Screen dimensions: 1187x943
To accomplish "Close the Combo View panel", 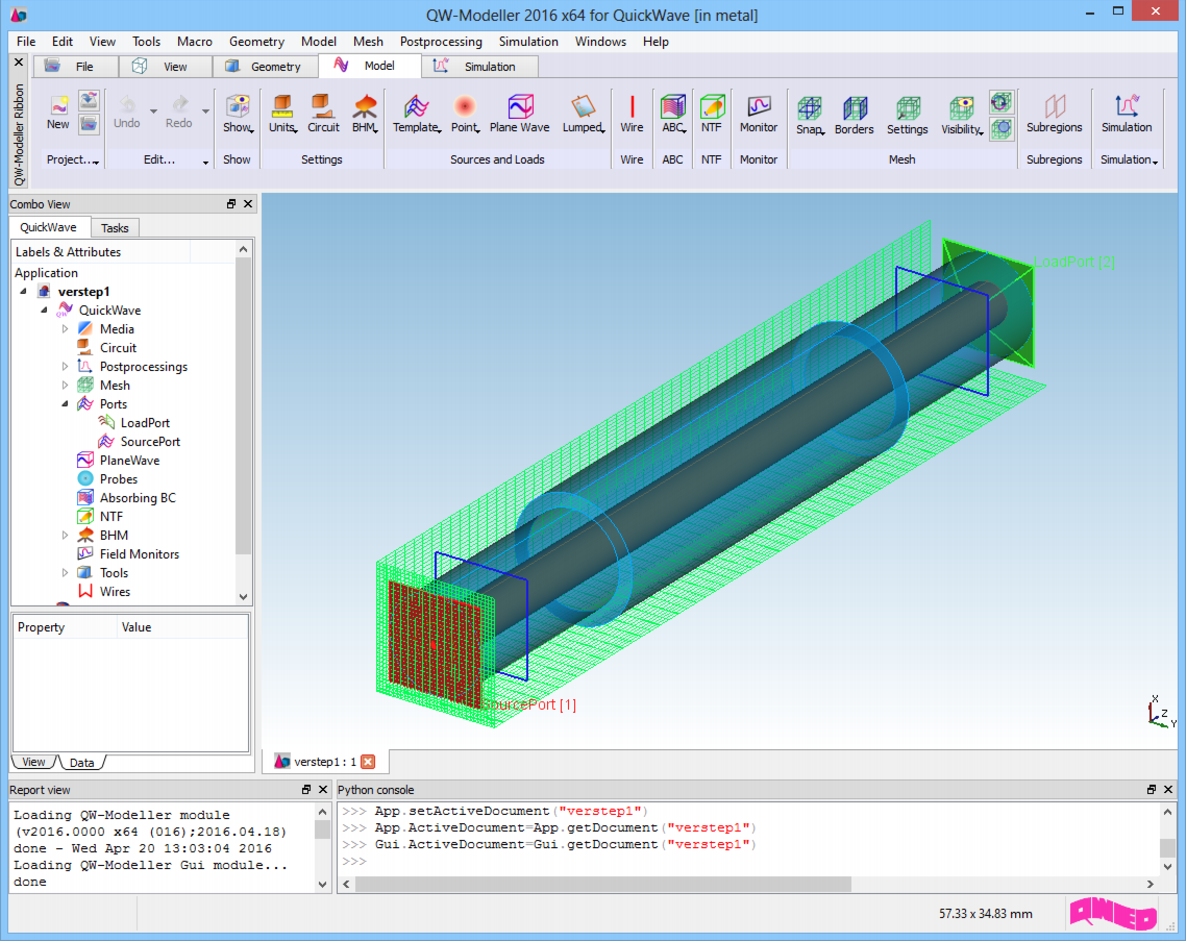I will click(248, 204).
